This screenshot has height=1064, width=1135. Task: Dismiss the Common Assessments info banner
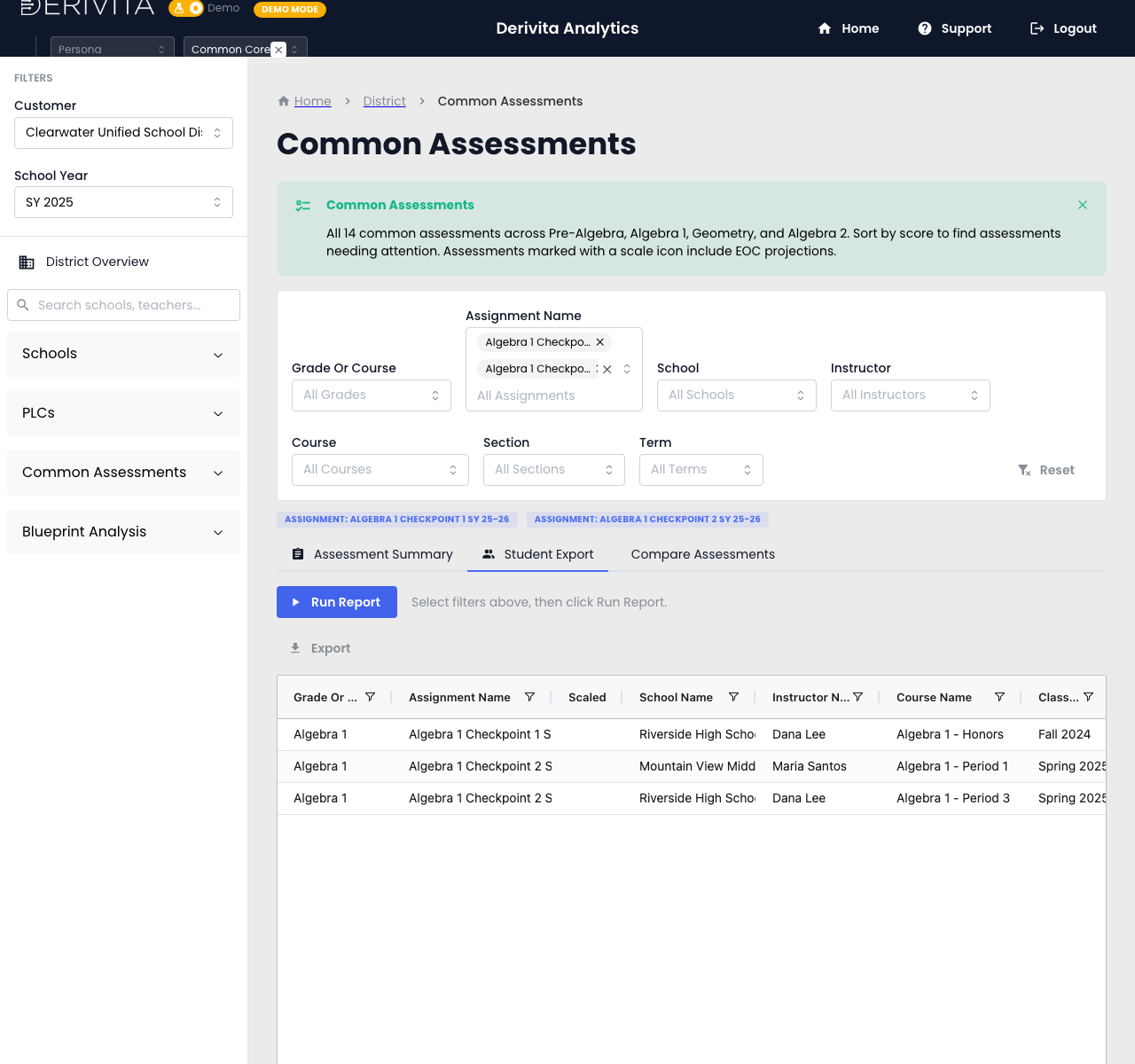pos(1083,205)
